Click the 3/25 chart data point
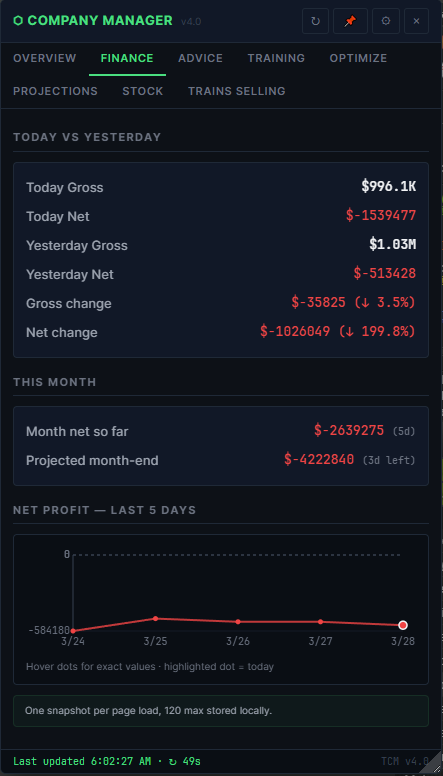 [x=155, y=618]
